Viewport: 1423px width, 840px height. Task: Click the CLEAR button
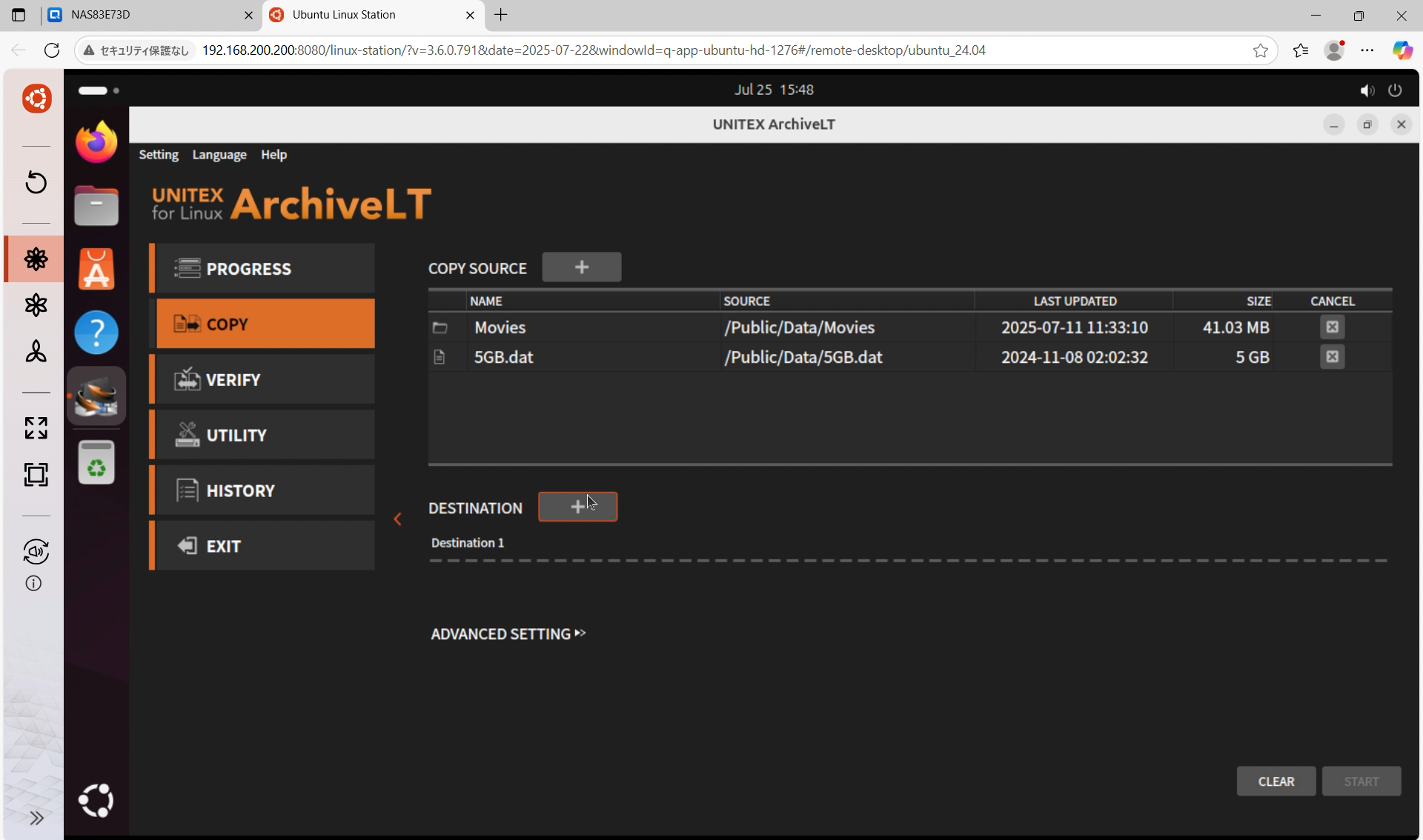[x=1276, y=781]
